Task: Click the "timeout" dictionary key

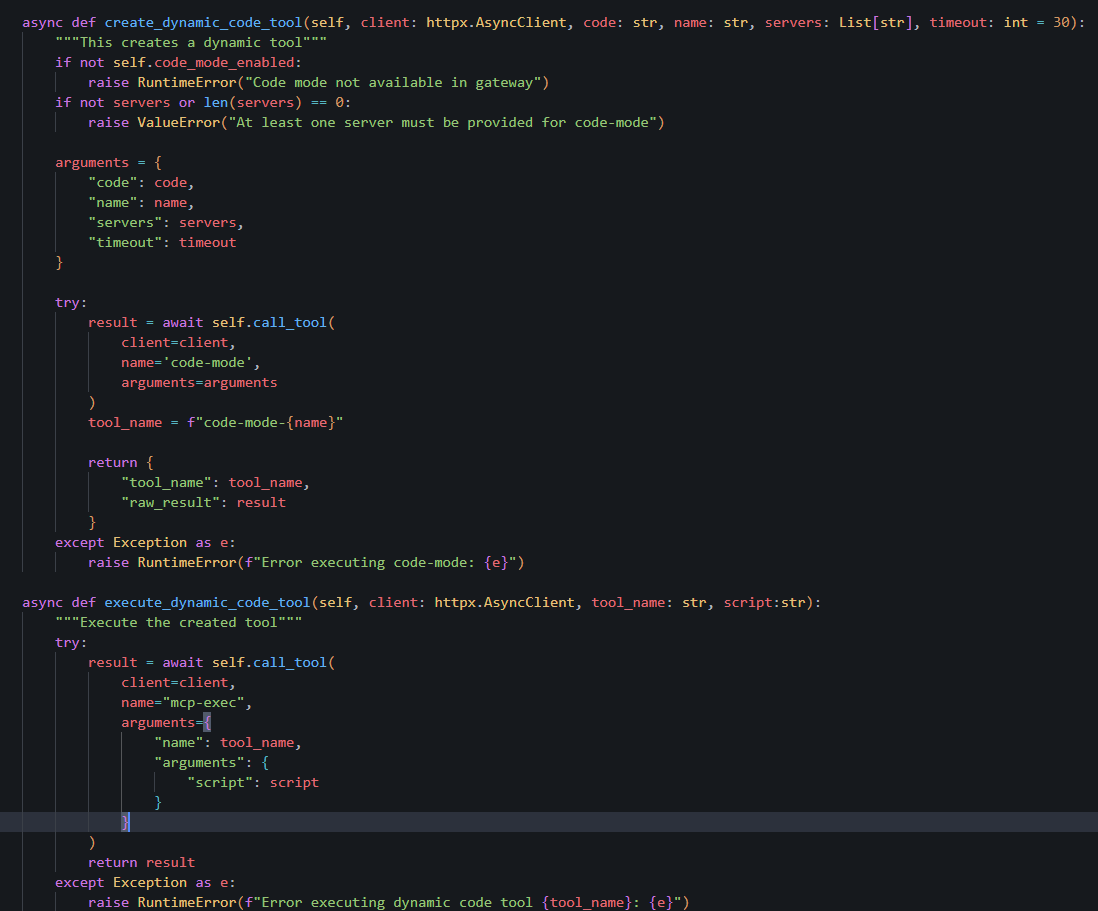Action: pyautogui.click(x=125, y=242)
